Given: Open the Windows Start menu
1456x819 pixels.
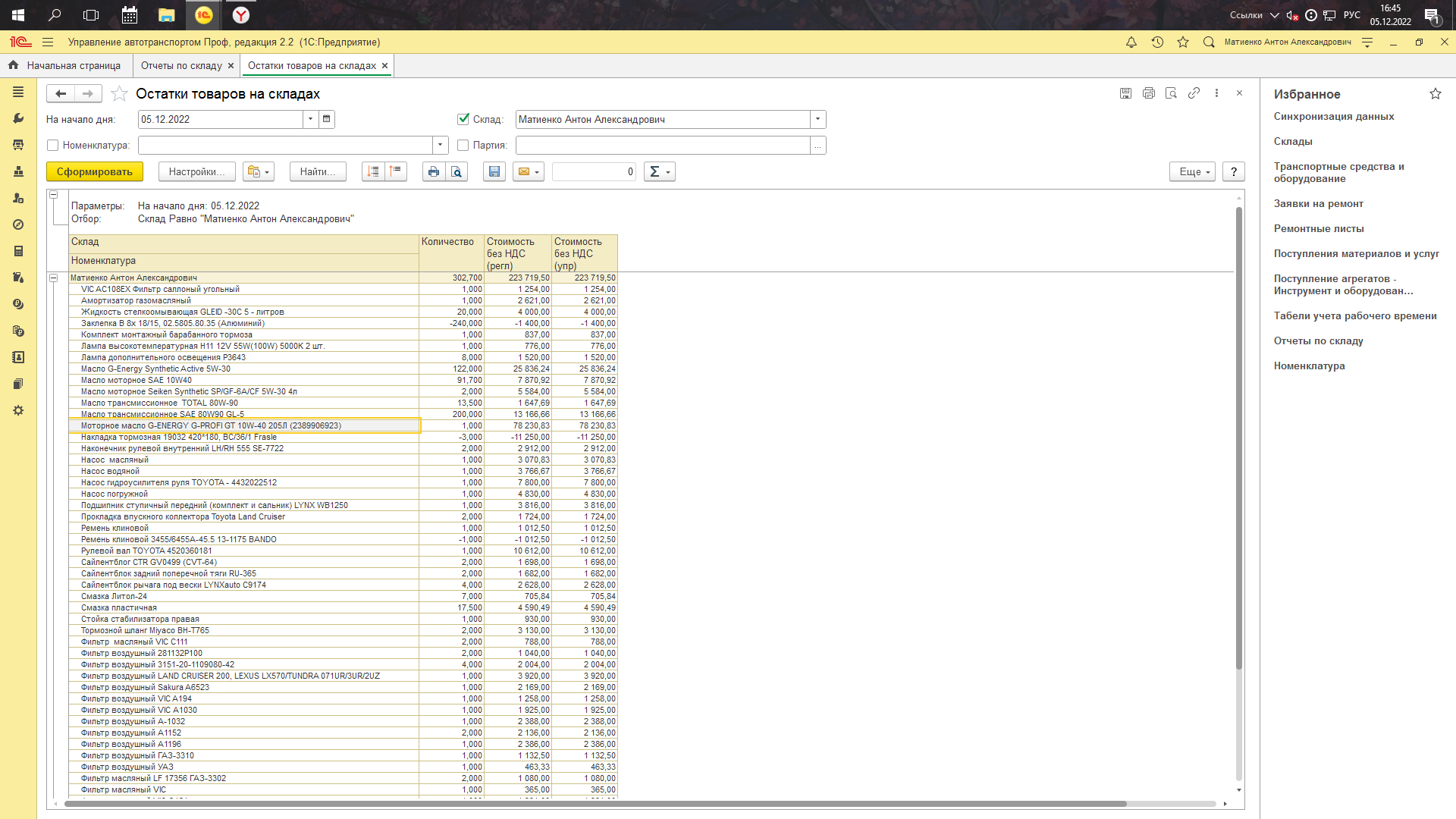Looking at the screenshot, I should [18, 15].
